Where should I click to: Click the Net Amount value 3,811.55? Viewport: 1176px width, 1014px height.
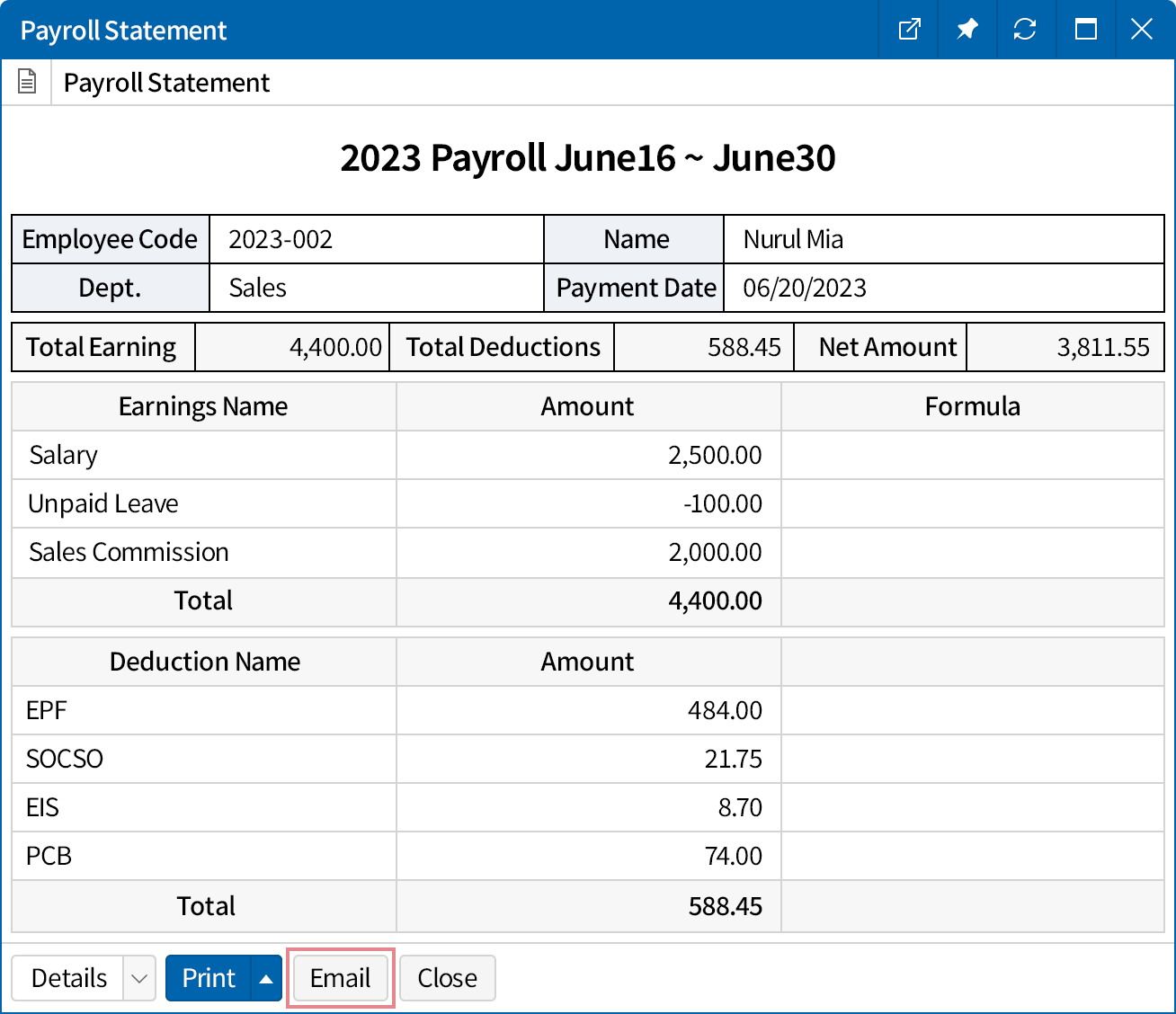click(1102, 347)
